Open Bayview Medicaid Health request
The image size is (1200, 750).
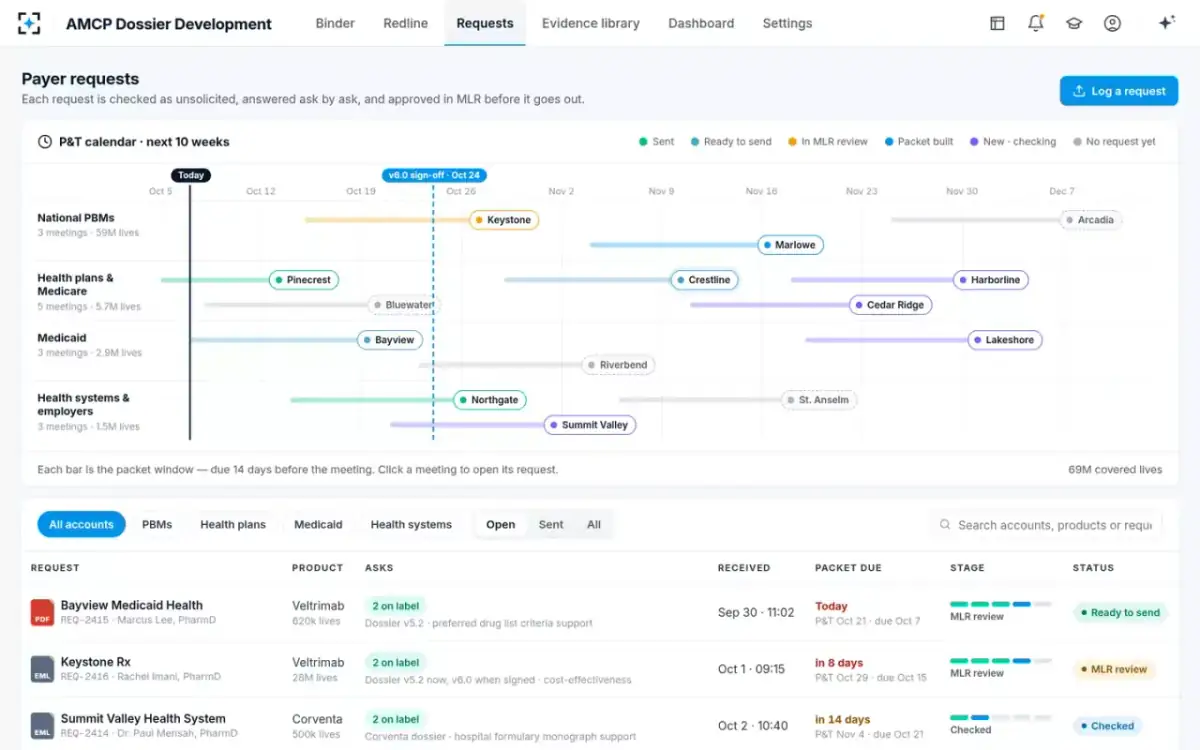(131, 605)
